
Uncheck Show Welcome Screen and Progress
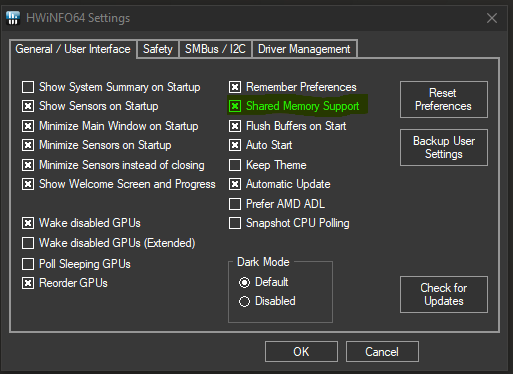28,184
